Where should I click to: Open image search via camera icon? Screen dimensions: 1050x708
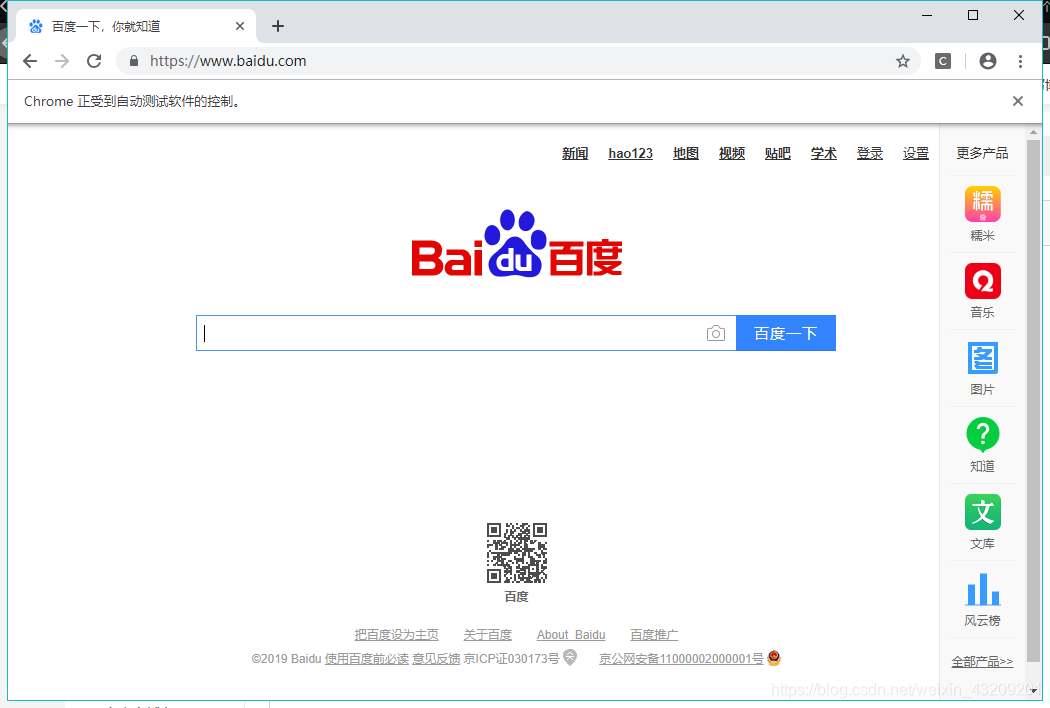tap(716, 333)
